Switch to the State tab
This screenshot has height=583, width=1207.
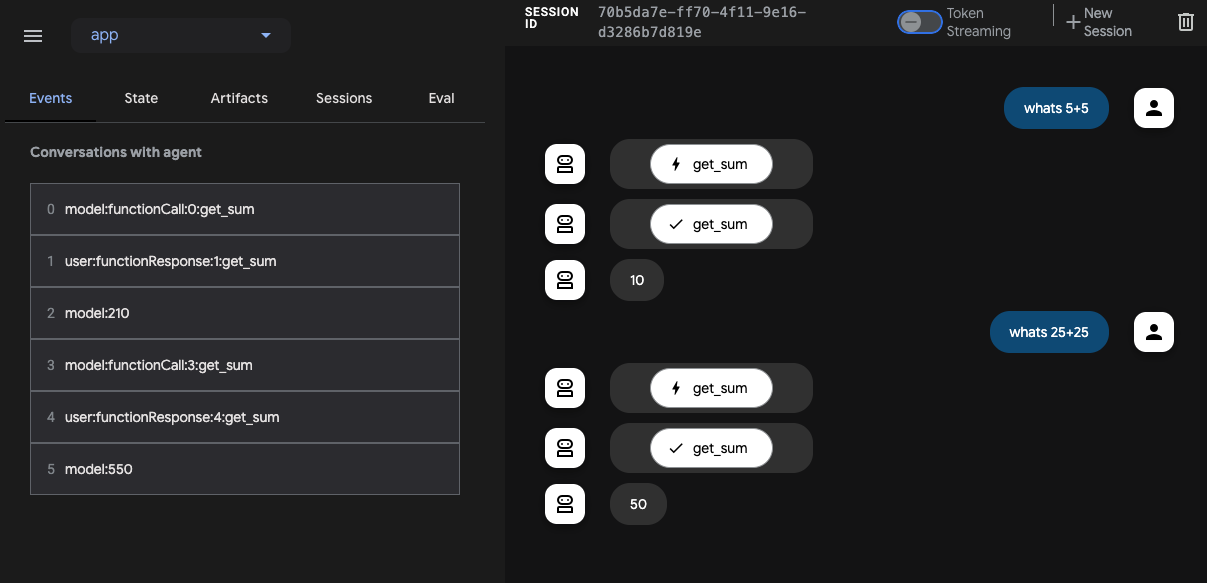point(141,98)
